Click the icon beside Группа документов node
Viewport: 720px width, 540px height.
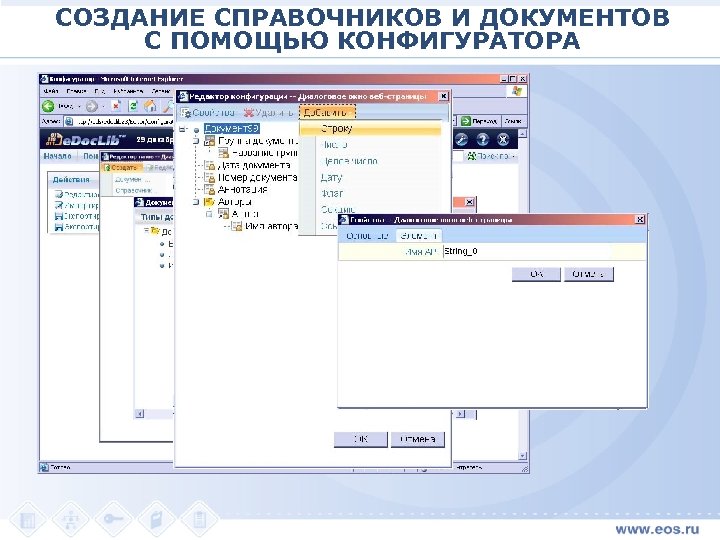(209, 141)
